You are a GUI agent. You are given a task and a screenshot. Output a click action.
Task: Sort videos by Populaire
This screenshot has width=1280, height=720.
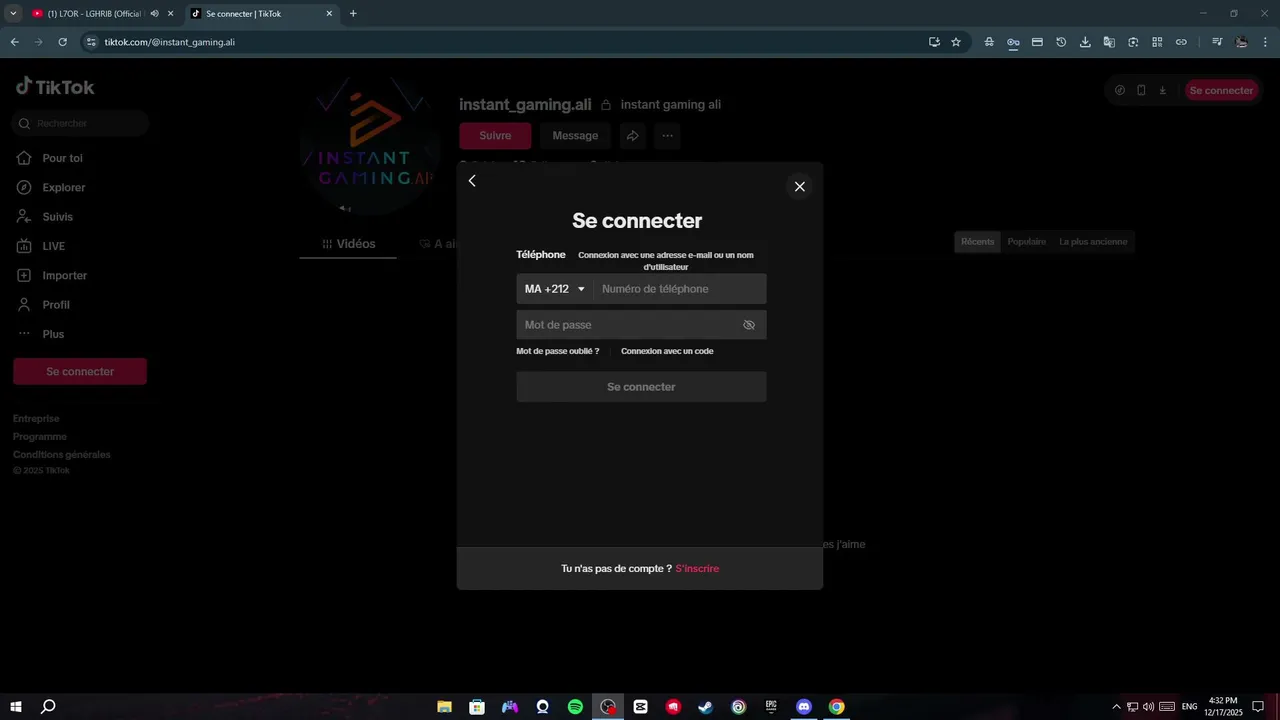(x=1027, y=242)
